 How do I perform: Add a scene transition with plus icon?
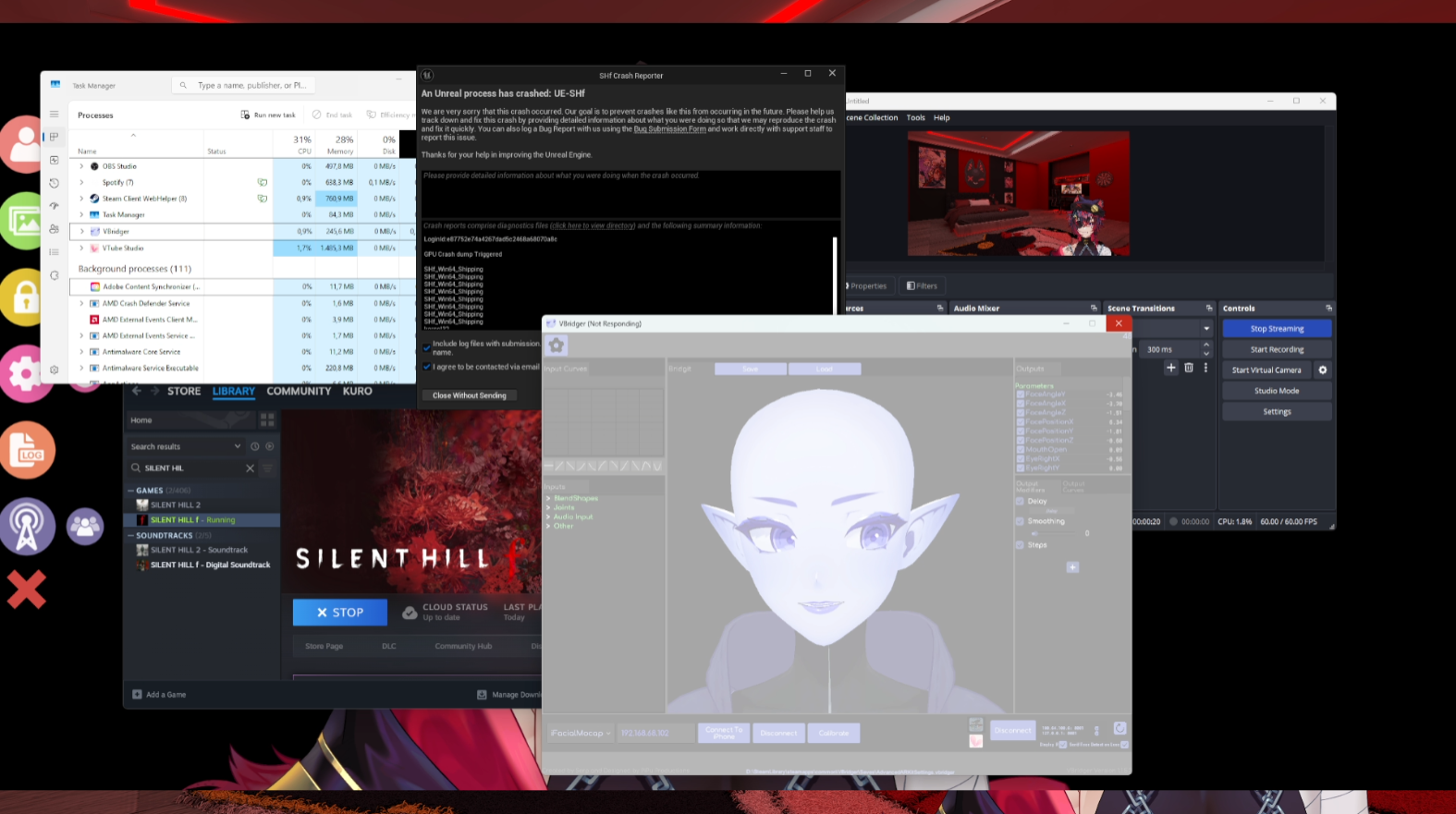(x=1171, y=368)
